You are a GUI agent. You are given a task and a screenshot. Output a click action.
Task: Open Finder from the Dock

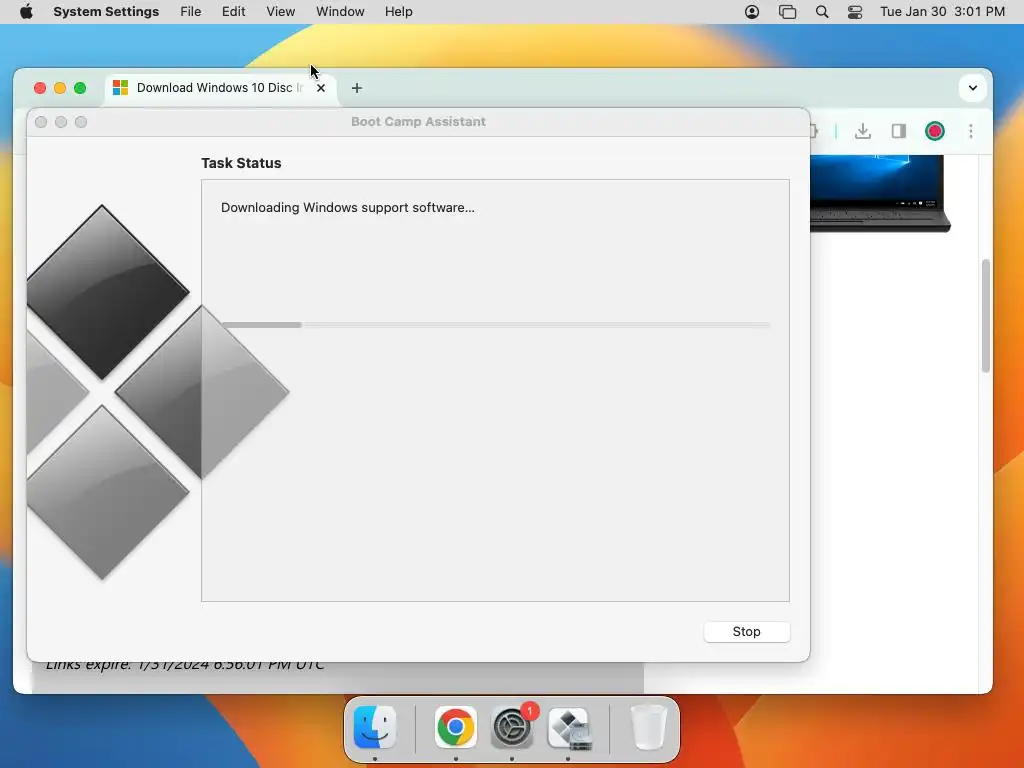click(375, 727)
